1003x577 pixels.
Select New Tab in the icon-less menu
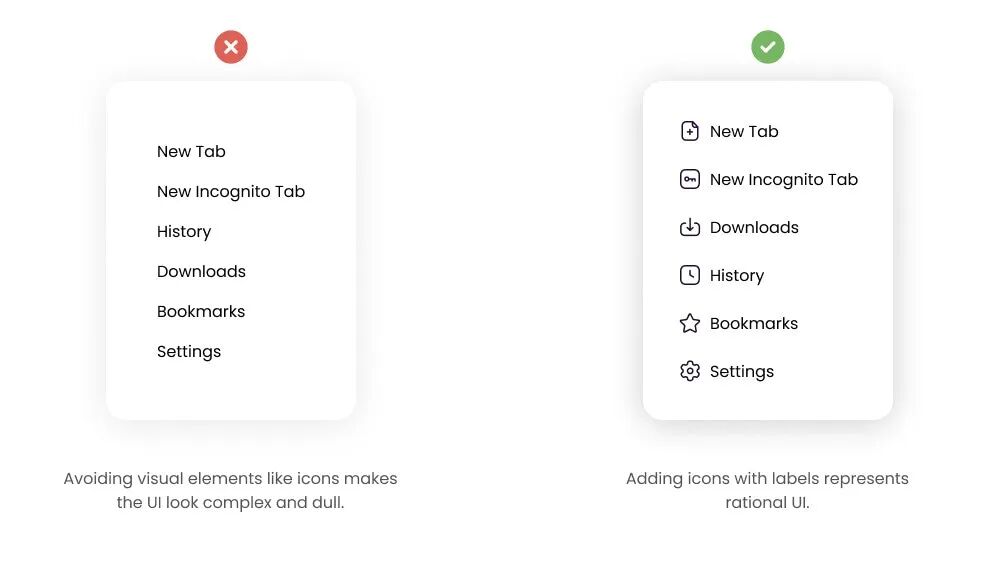click(x=191, y=151)
